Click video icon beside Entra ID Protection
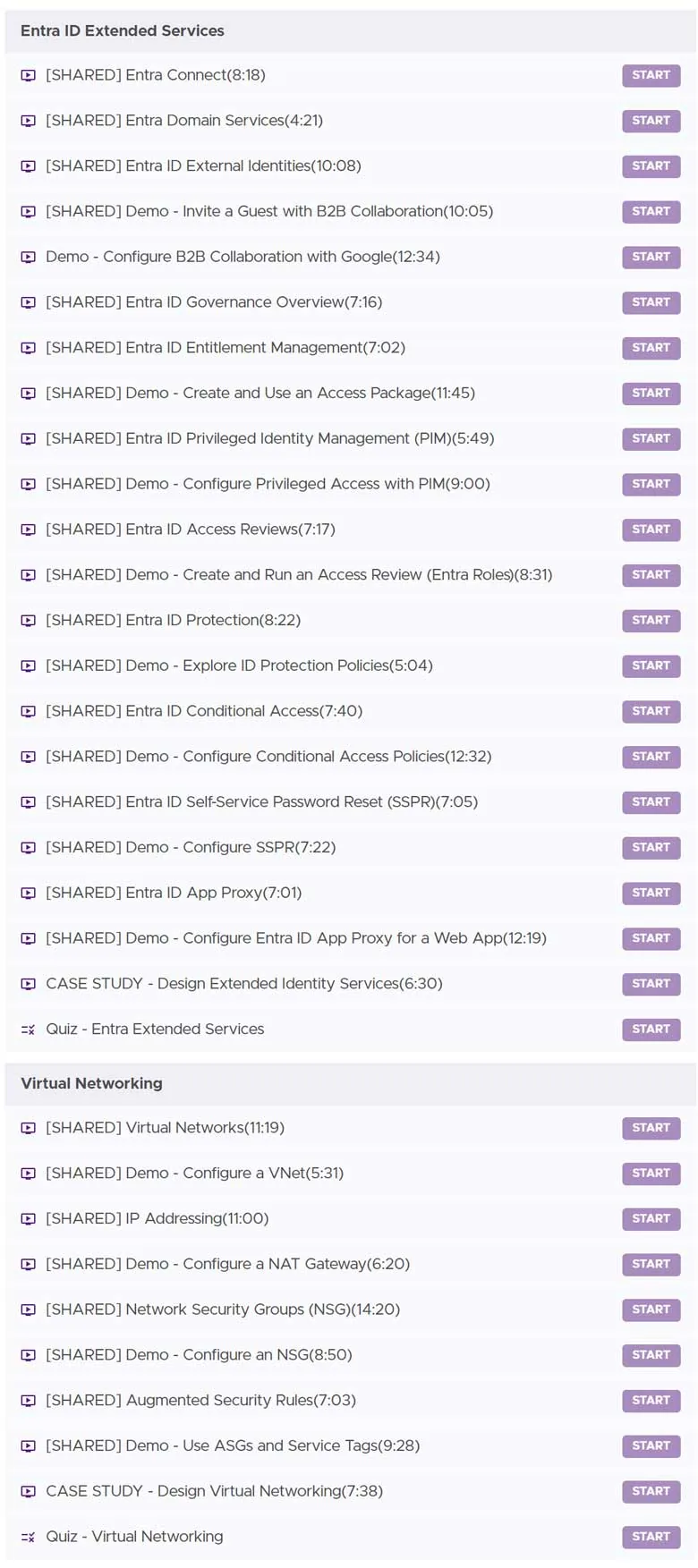The image size is (698, 1568). (29, 620)
